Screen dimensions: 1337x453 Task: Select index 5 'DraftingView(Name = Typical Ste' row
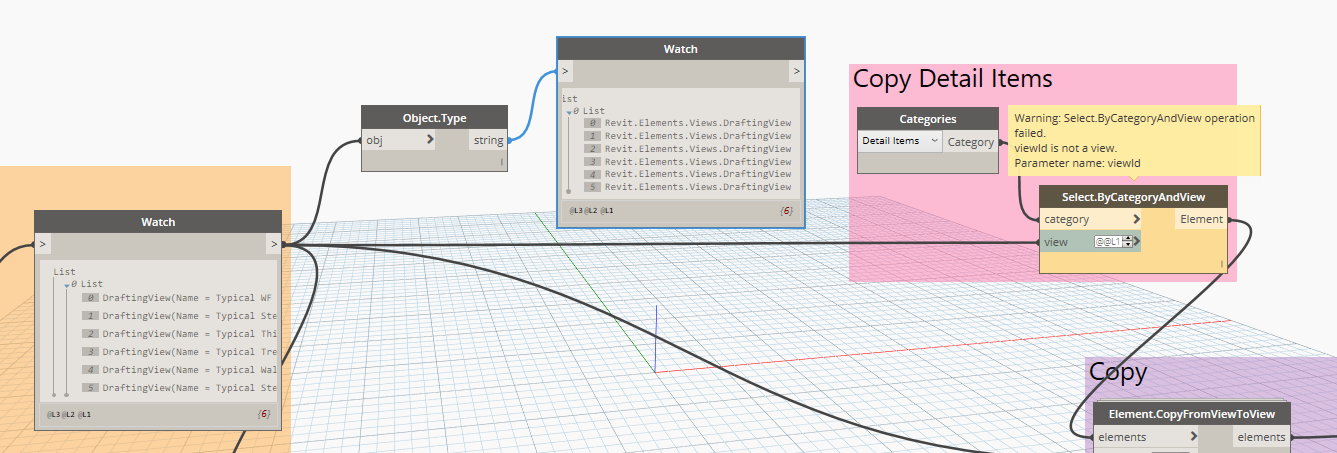tap(177, 388)
